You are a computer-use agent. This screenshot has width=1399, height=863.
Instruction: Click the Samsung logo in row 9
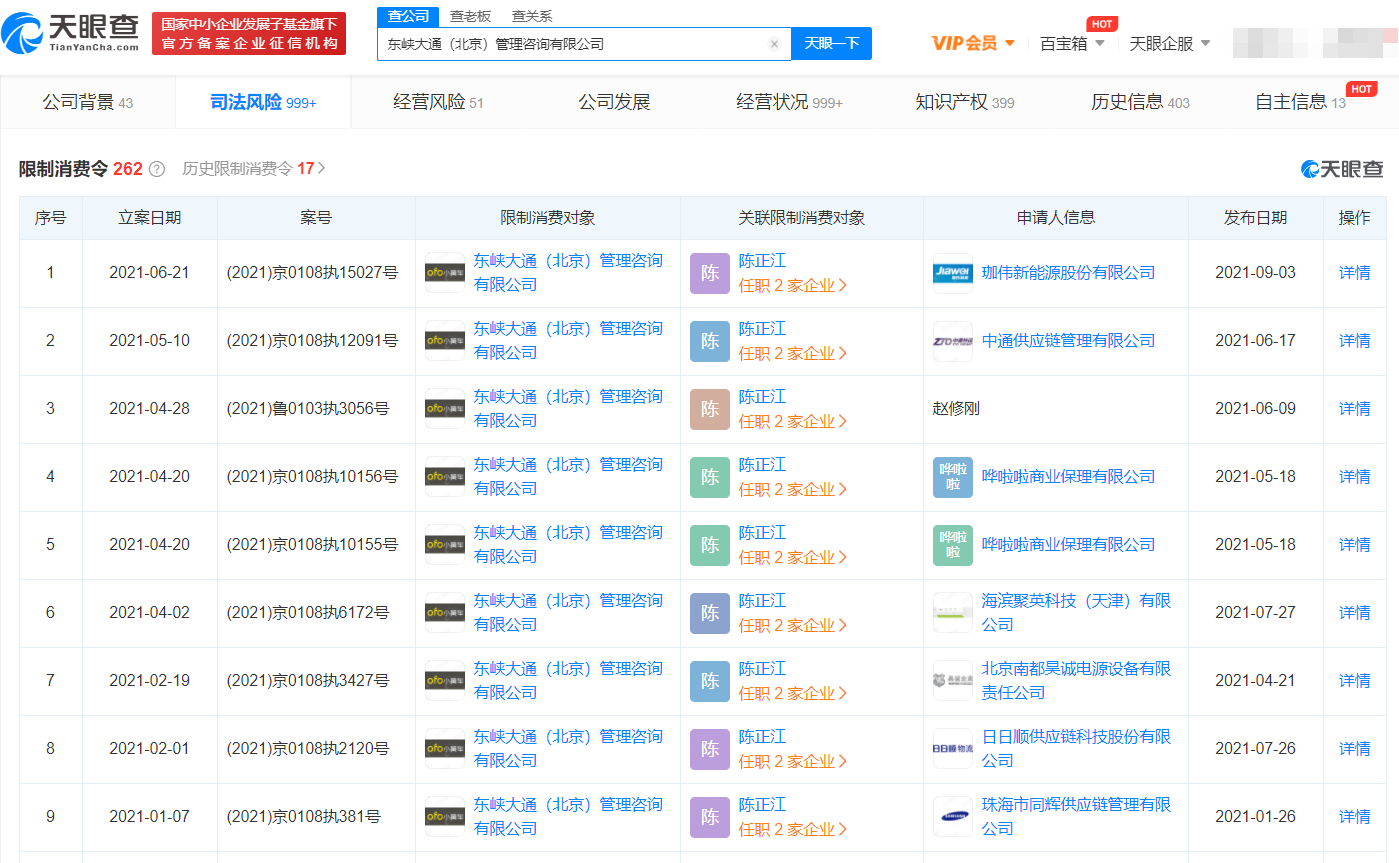pos(953,817)
